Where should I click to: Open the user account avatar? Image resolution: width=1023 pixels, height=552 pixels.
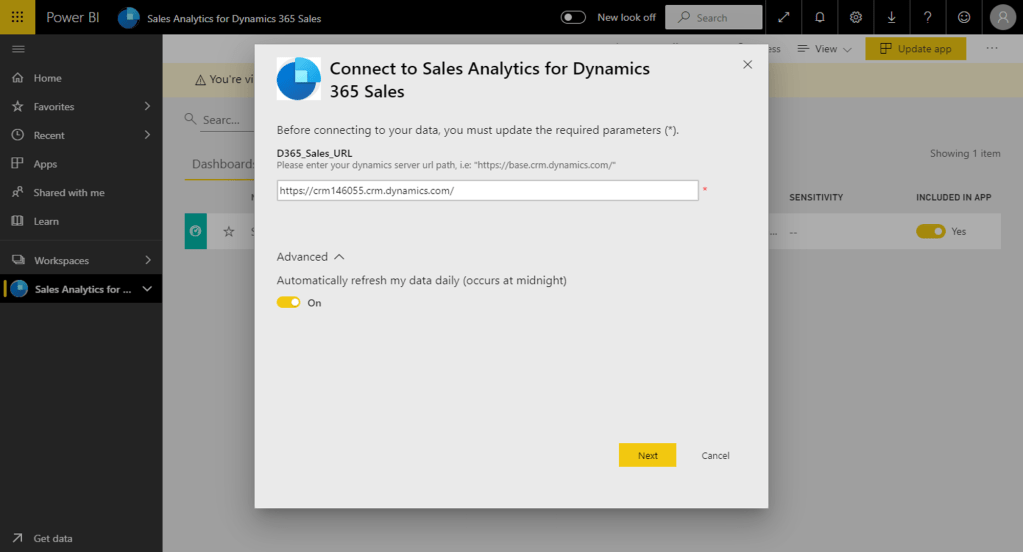(1002, 17)
